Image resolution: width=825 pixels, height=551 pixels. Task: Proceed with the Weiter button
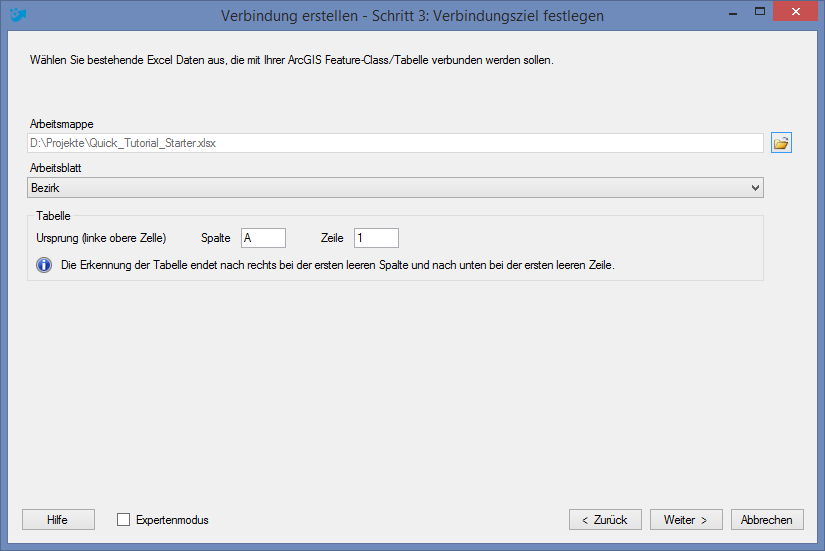click(686, 519)
